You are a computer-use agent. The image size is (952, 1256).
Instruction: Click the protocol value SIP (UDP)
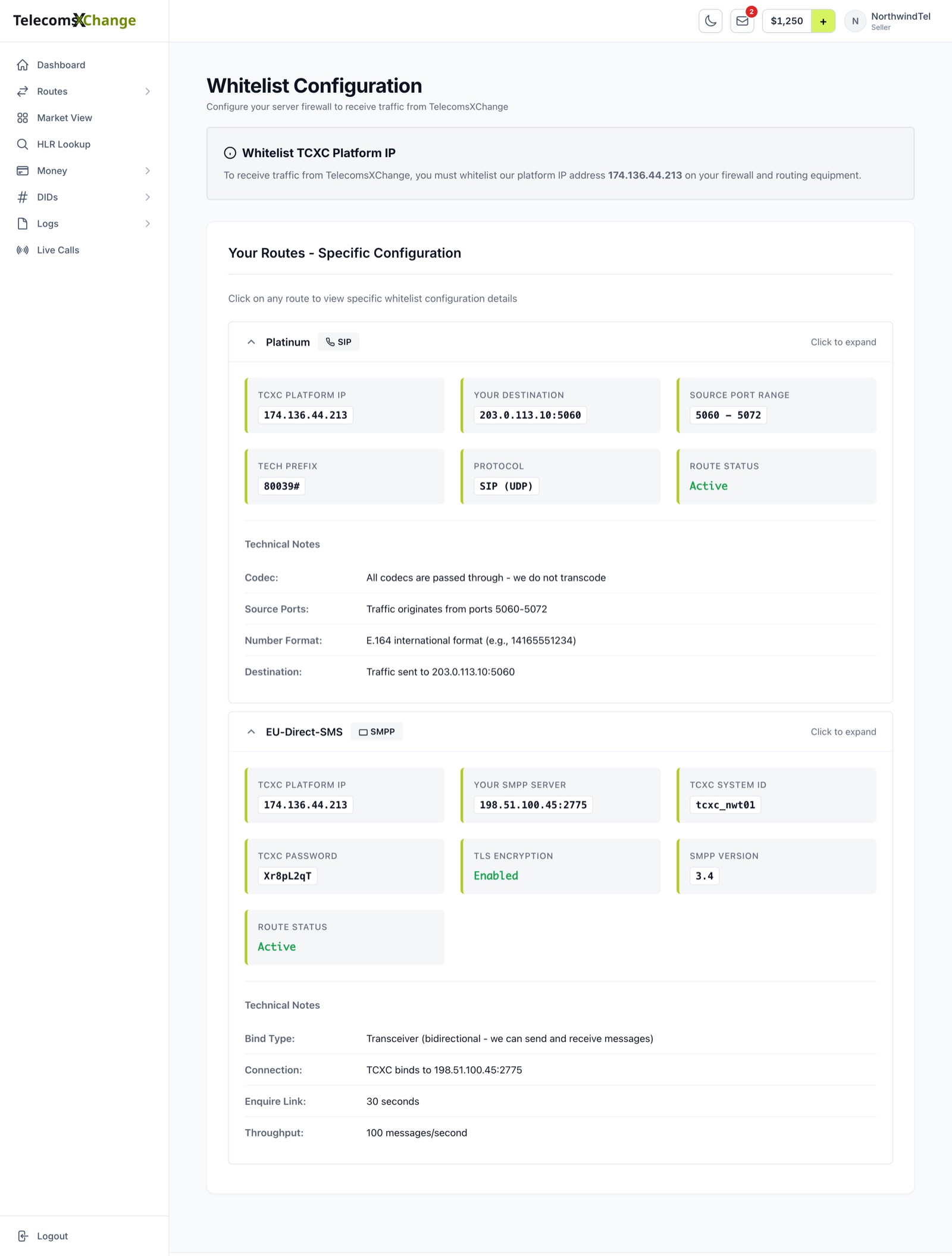506,486
